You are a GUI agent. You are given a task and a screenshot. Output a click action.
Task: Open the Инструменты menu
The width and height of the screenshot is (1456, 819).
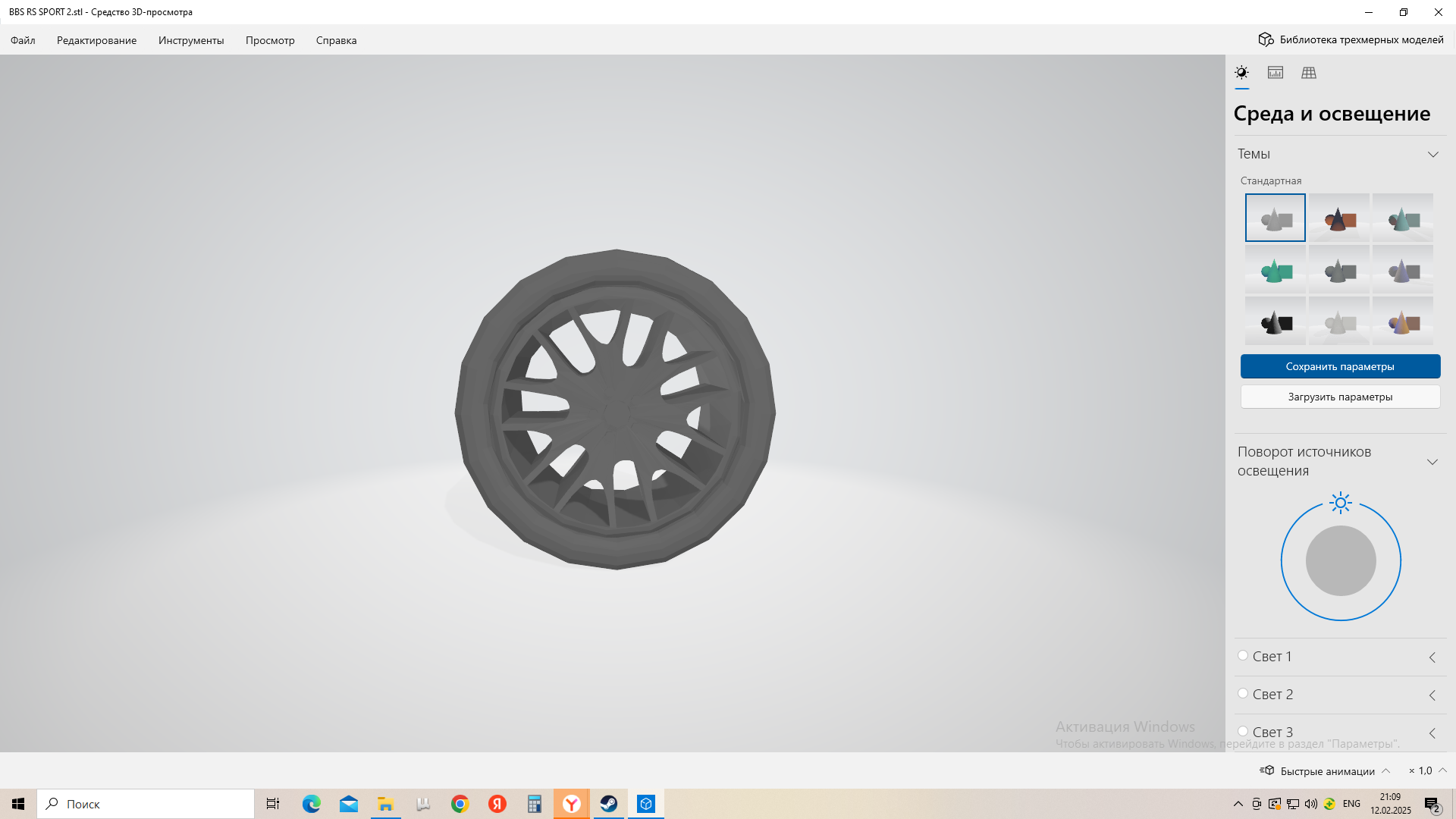coord(191,40)
